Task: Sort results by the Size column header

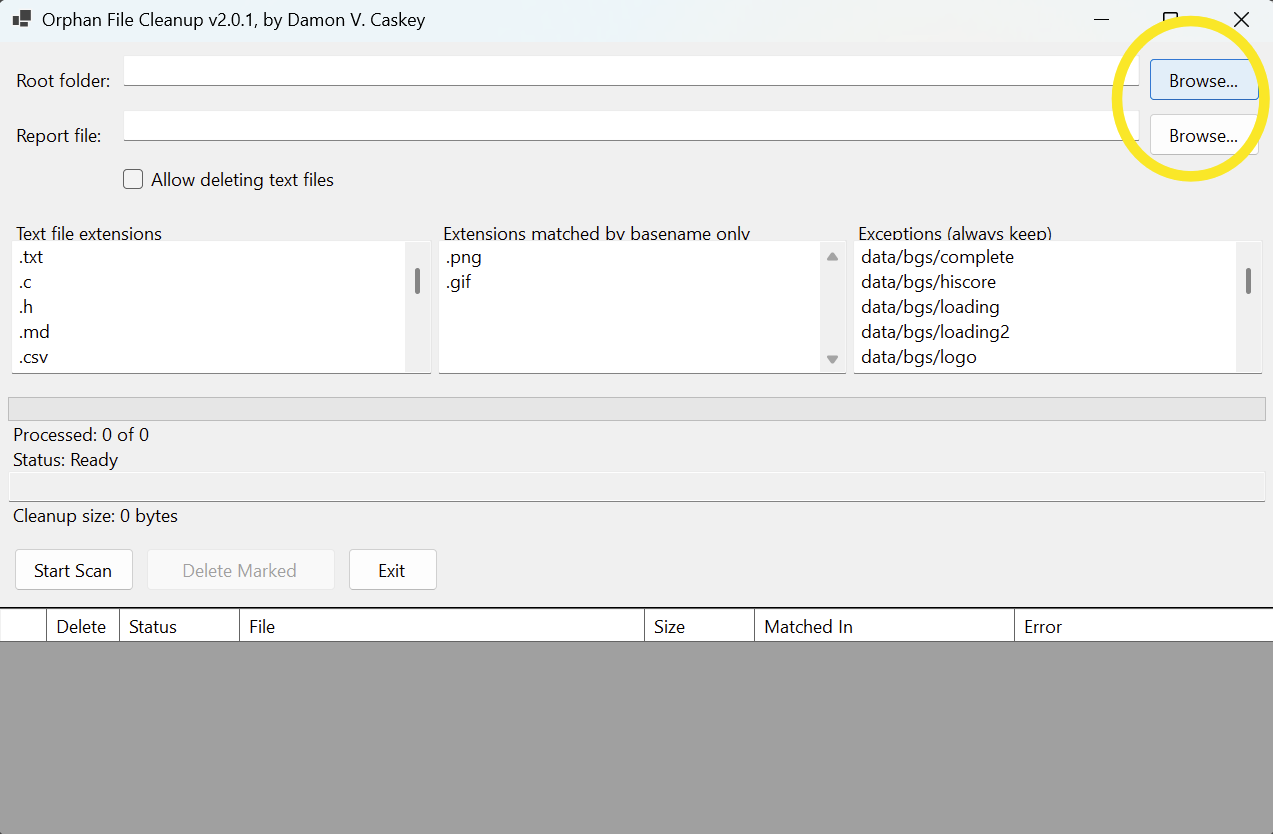Action: pos(669,627)
